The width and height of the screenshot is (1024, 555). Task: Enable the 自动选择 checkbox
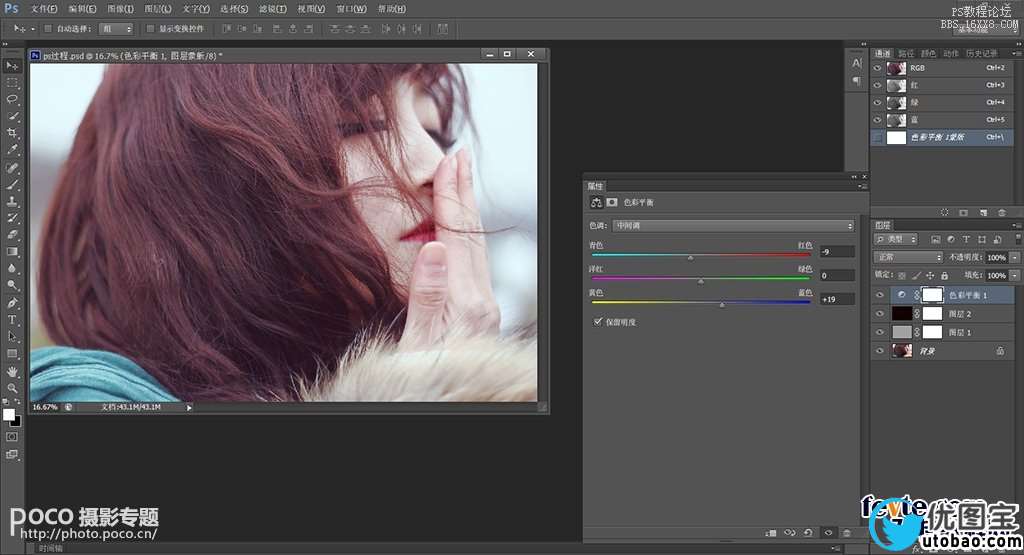coord(48,29)
